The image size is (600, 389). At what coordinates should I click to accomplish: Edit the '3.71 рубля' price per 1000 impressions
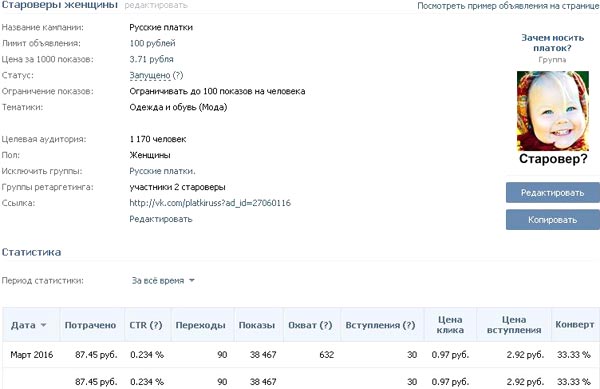152,59
